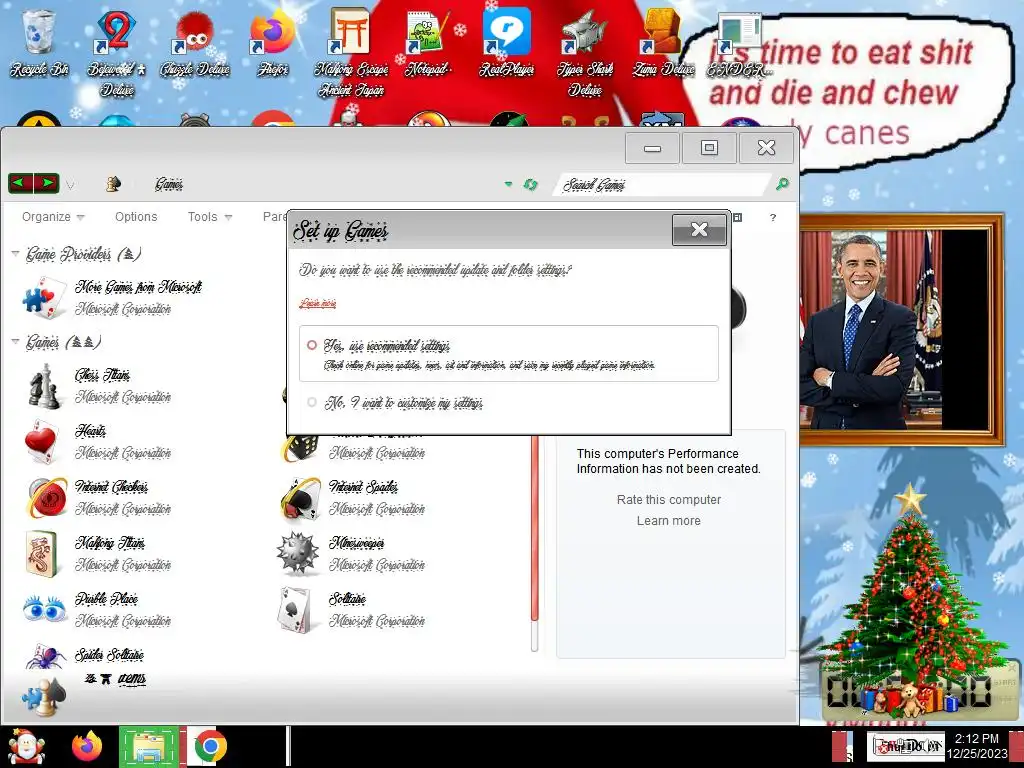
Task: Click the Learn more link in dialog
Action: (x=317, y=304)
